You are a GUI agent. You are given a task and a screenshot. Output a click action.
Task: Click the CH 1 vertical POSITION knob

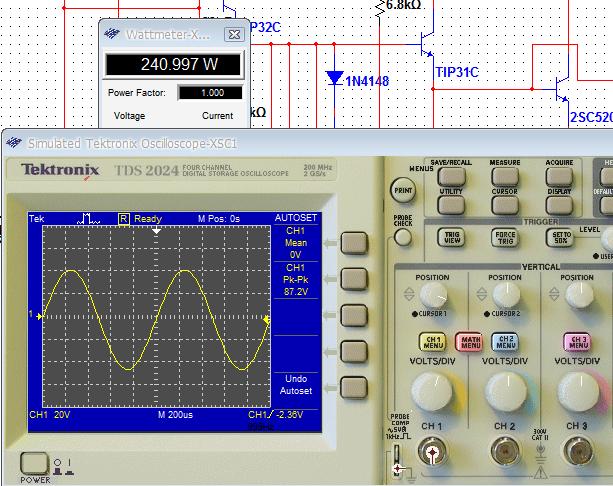[x=433, y=295]
